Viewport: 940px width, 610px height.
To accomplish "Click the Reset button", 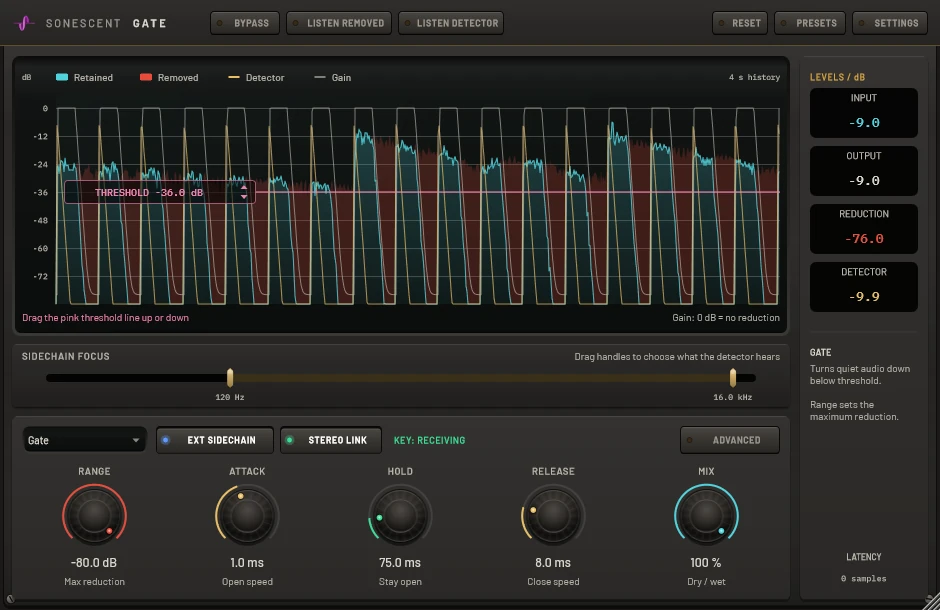I will (740, 23).
